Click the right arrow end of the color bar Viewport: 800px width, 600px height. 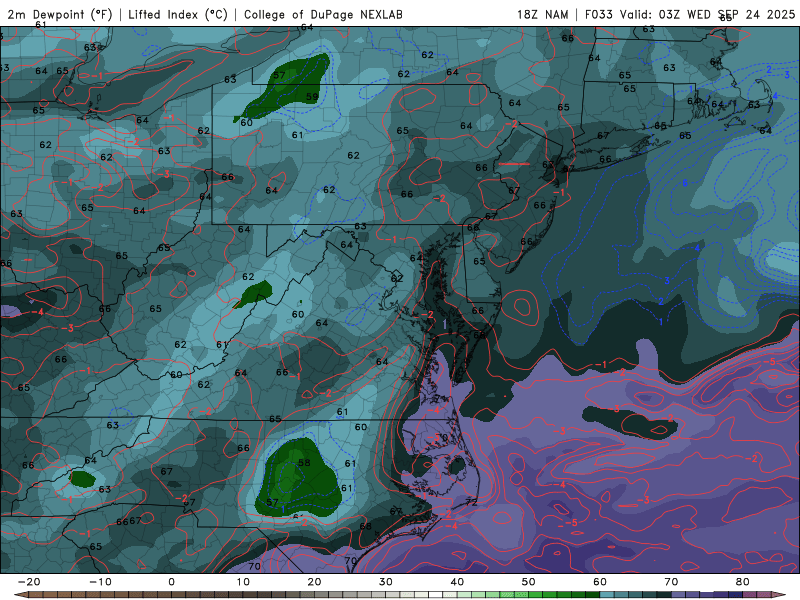pyautogui.click(x=781, y=595)
